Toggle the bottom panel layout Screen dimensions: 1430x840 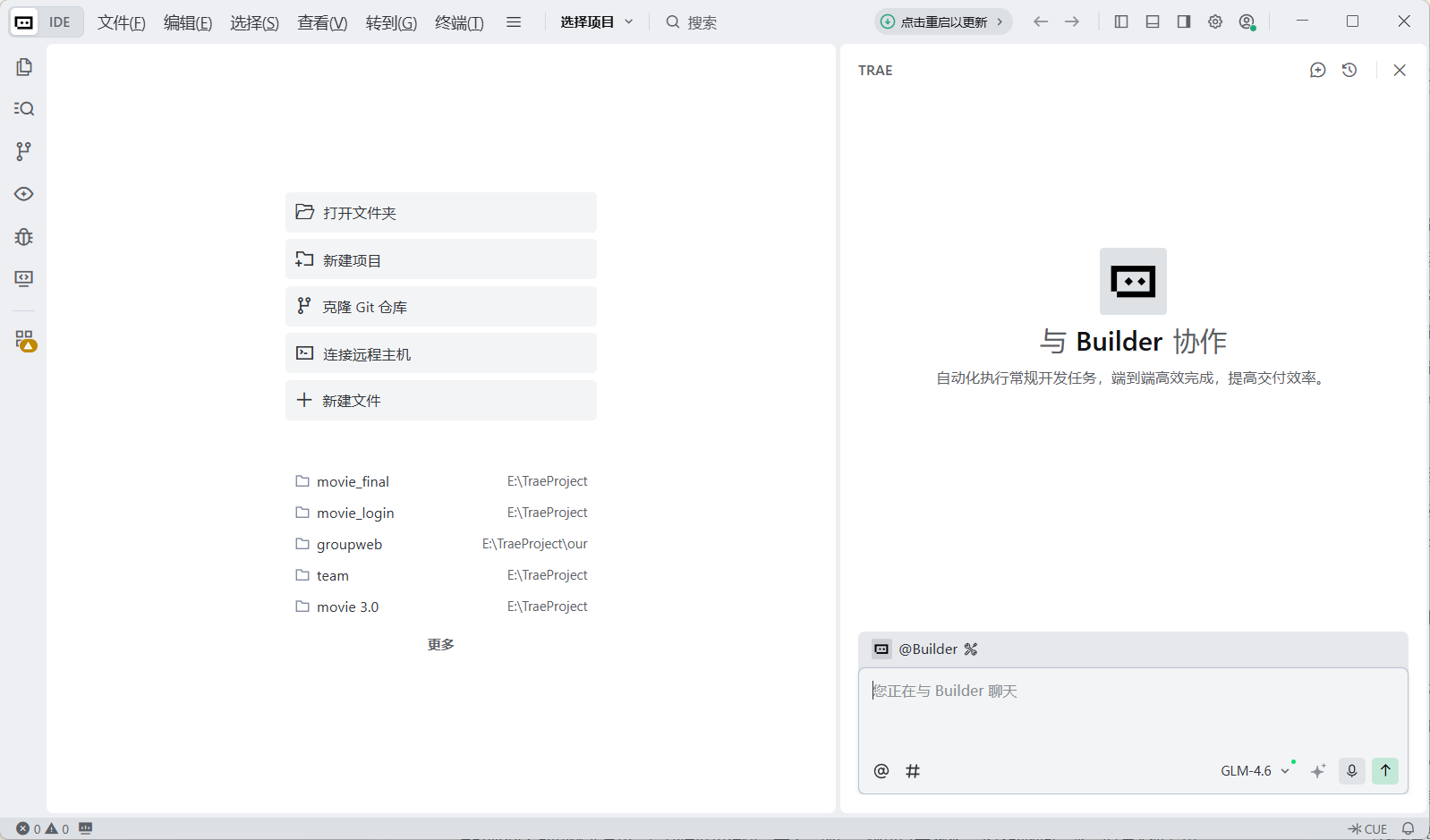1153,21
